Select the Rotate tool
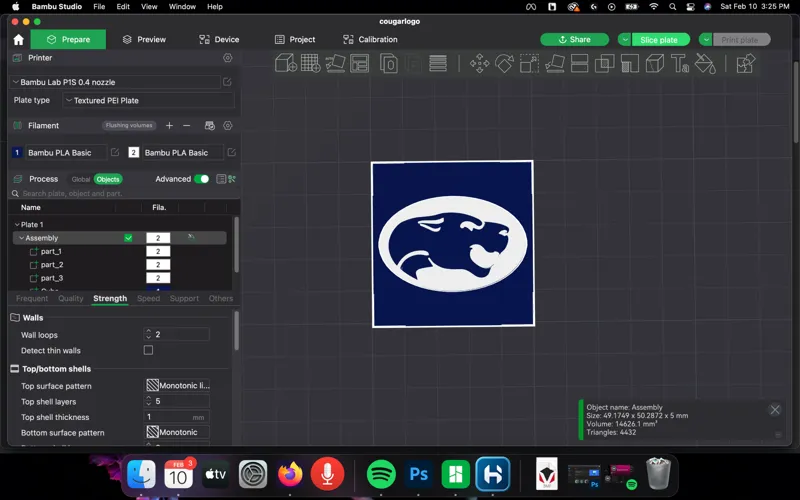 [x=504, y=64]
